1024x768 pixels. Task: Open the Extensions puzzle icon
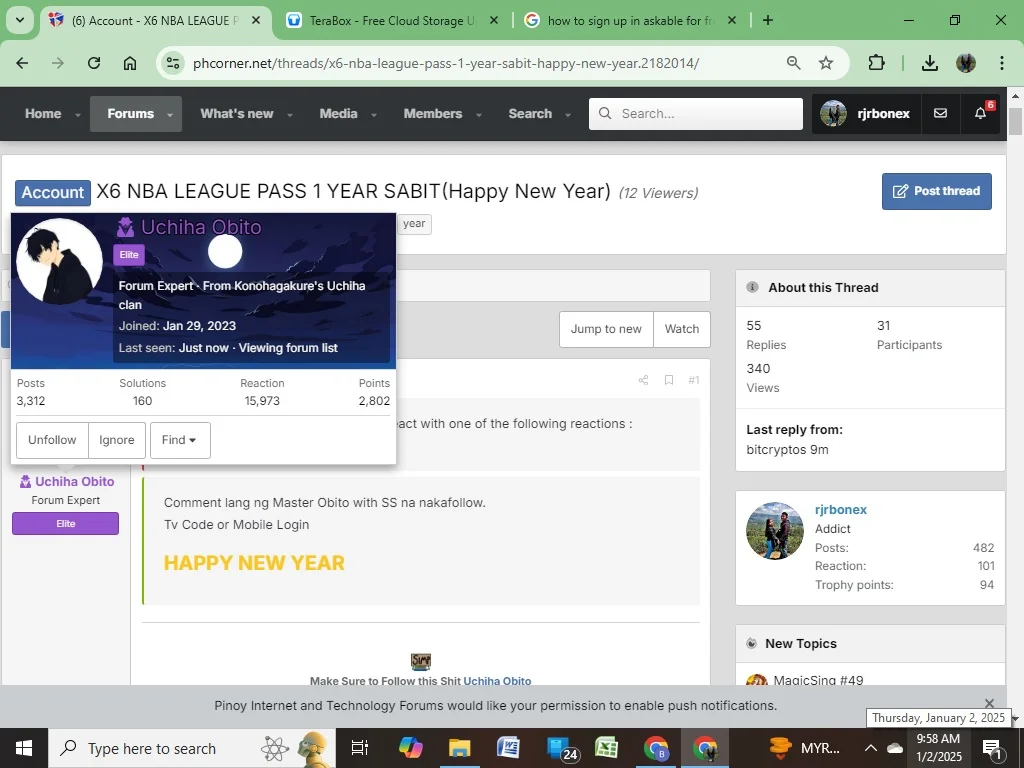[876, 63]
